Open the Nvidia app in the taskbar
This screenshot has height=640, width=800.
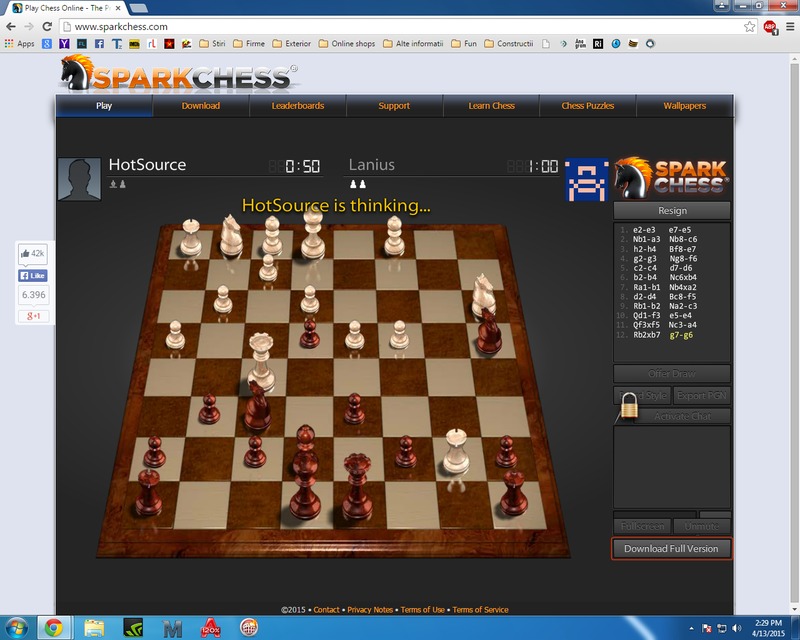click(133, 628)
